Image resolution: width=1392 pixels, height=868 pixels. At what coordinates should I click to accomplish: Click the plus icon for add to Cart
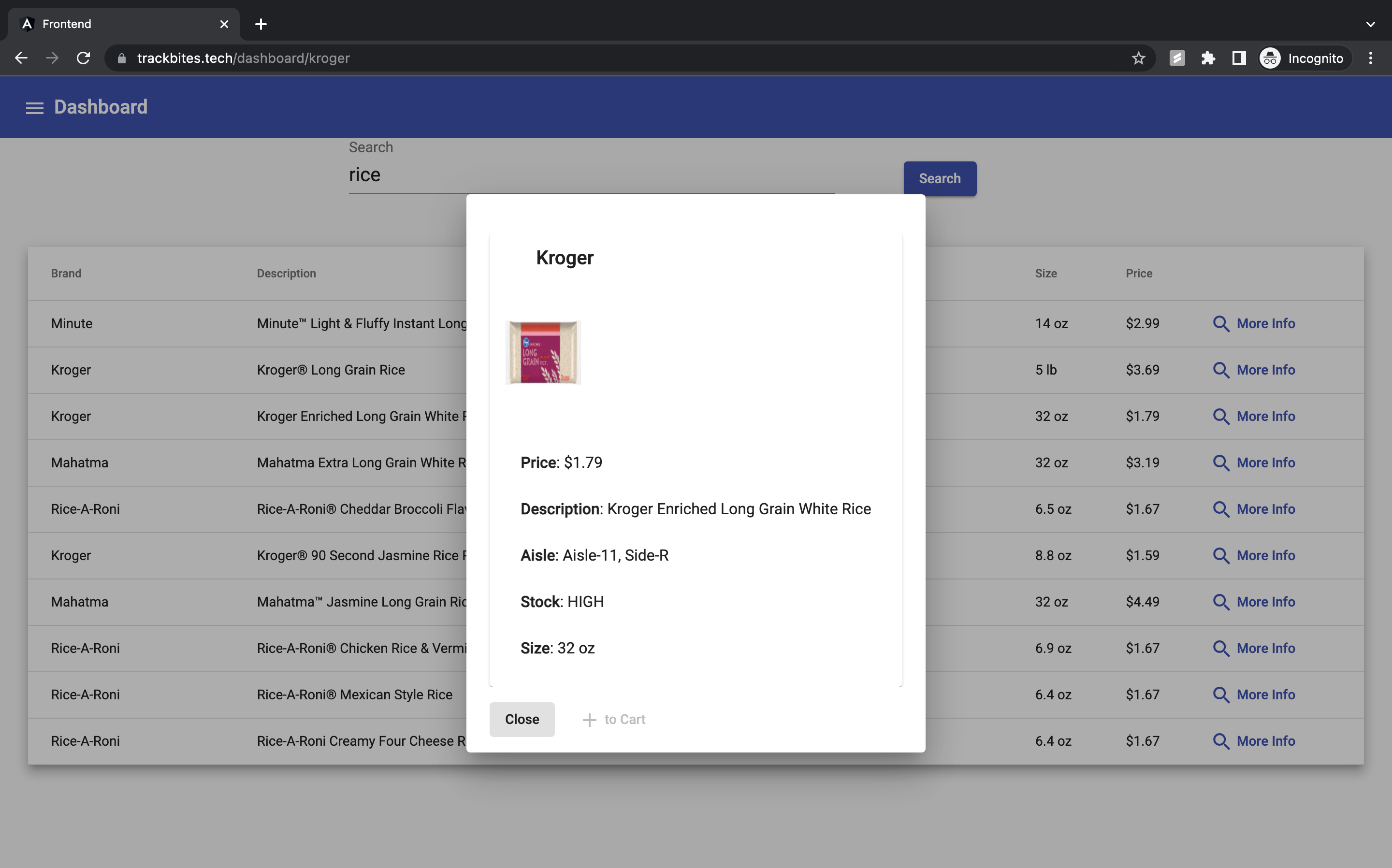tap(589, 720)
